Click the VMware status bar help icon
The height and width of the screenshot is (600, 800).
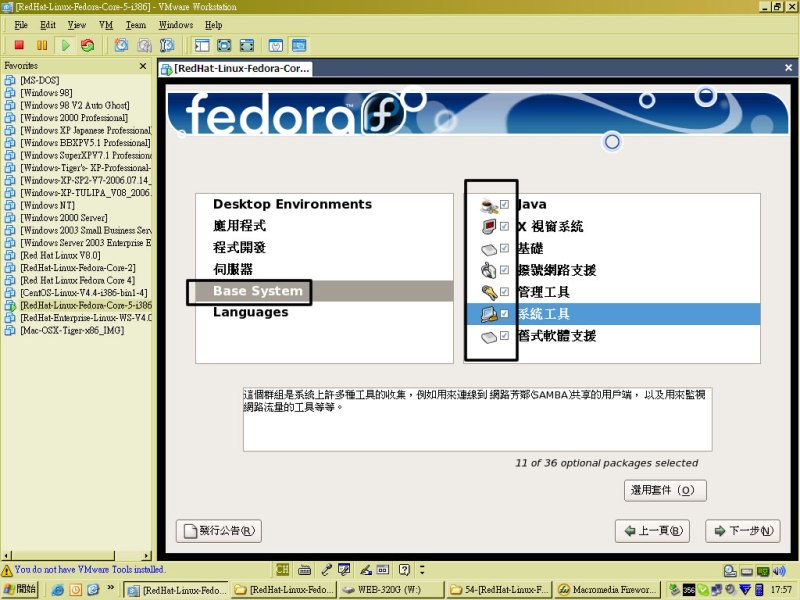(405, 570)
